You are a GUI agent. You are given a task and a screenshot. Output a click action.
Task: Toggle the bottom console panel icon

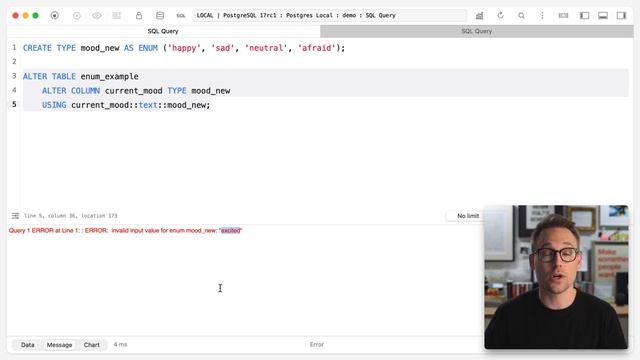(x=603, y=16)
